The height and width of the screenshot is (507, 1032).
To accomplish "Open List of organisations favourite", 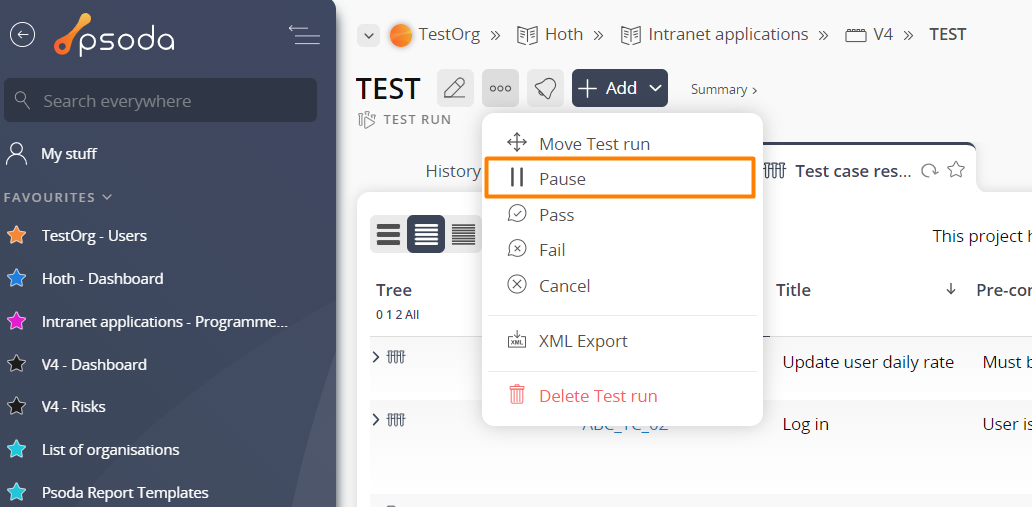I will [x=111, y=450].
